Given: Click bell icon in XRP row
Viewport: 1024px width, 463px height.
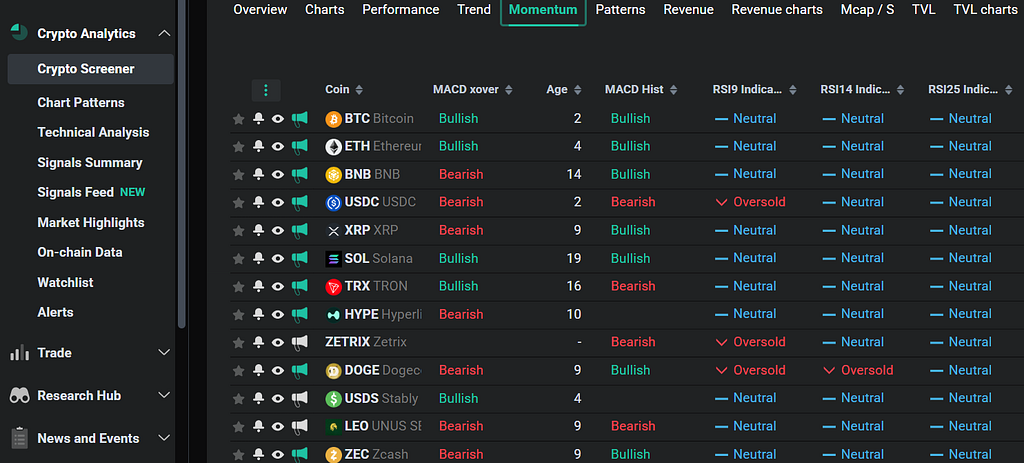Looking at the screenshot, I should click(x=259, y=230).
